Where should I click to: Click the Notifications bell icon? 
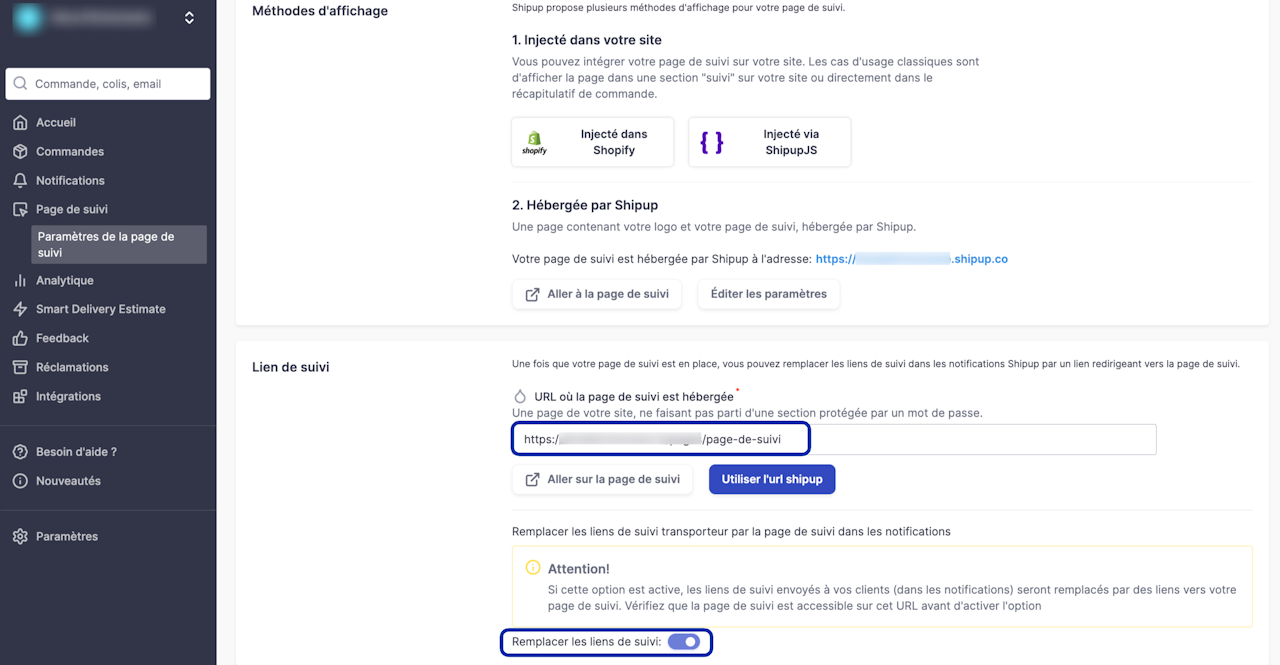tap(20, 181)
